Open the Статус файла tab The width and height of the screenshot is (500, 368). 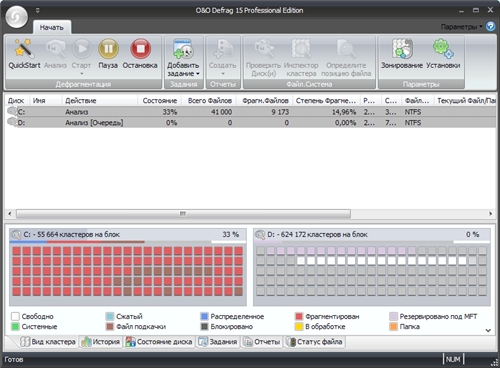(x=315, y=342)
